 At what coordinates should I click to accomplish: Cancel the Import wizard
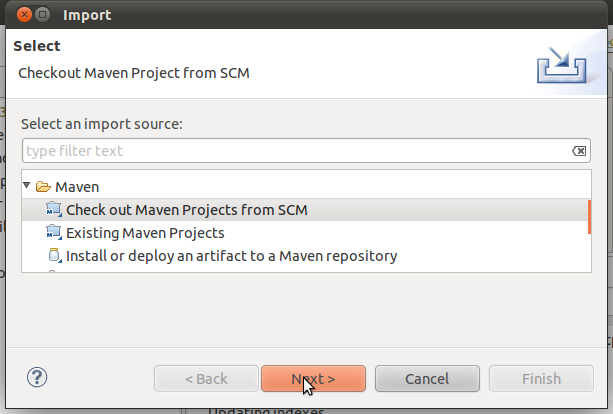pos(427,379)
